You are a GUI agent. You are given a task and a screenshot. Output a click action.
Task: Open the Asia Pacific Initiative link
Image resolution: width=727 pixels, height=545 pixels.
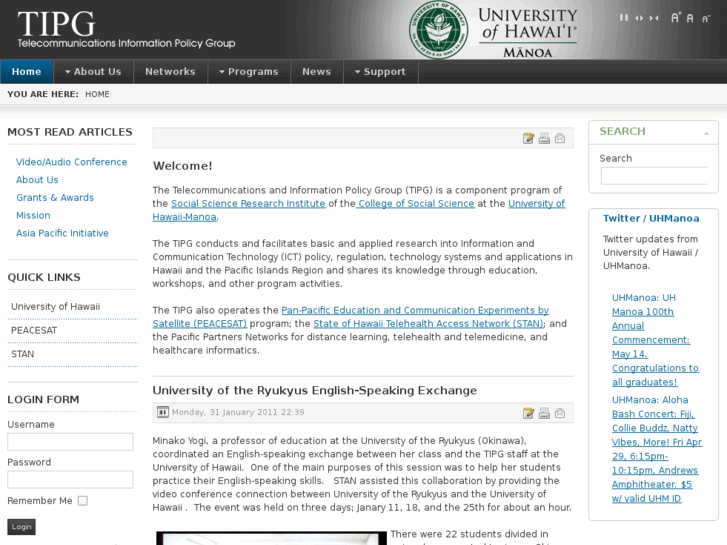(62, 233)
